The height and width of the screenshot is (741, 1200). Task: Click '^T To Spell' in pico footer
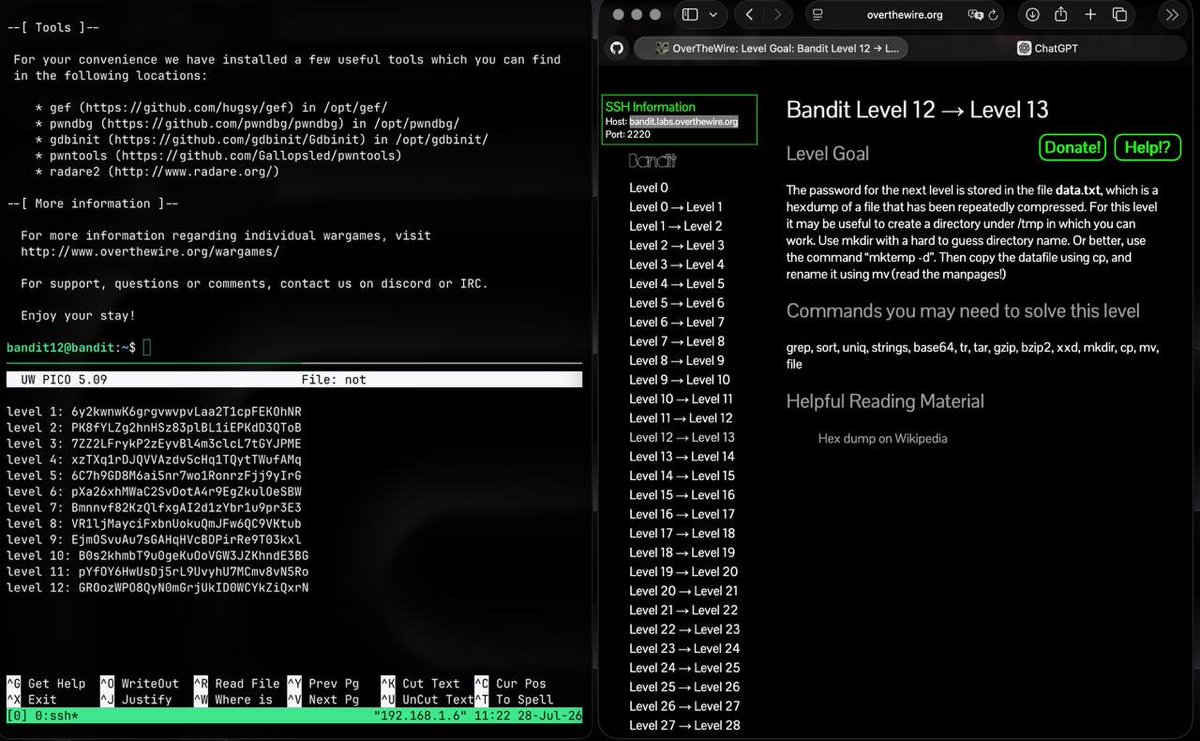[x=514, y=700]
